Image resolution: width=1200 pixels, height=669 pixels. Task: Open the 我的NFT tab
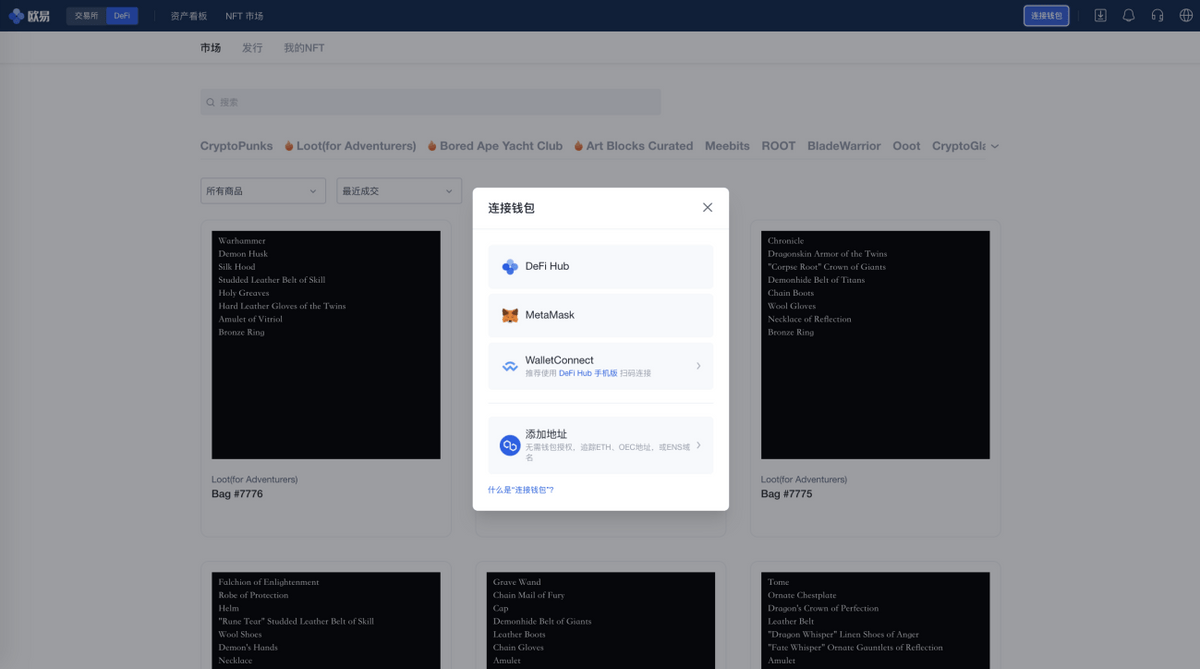tap(304, 48)
